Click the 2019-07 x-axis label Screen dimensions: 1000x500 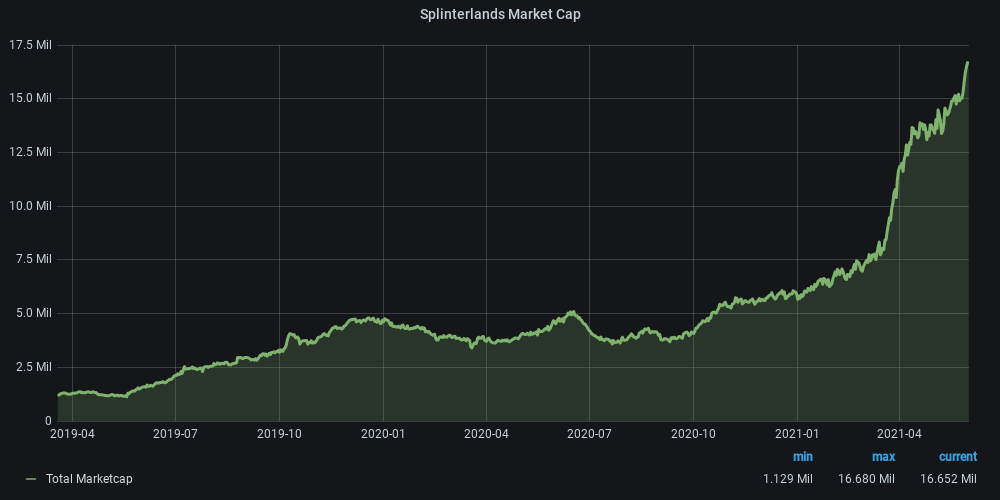[x=175, y=434]
